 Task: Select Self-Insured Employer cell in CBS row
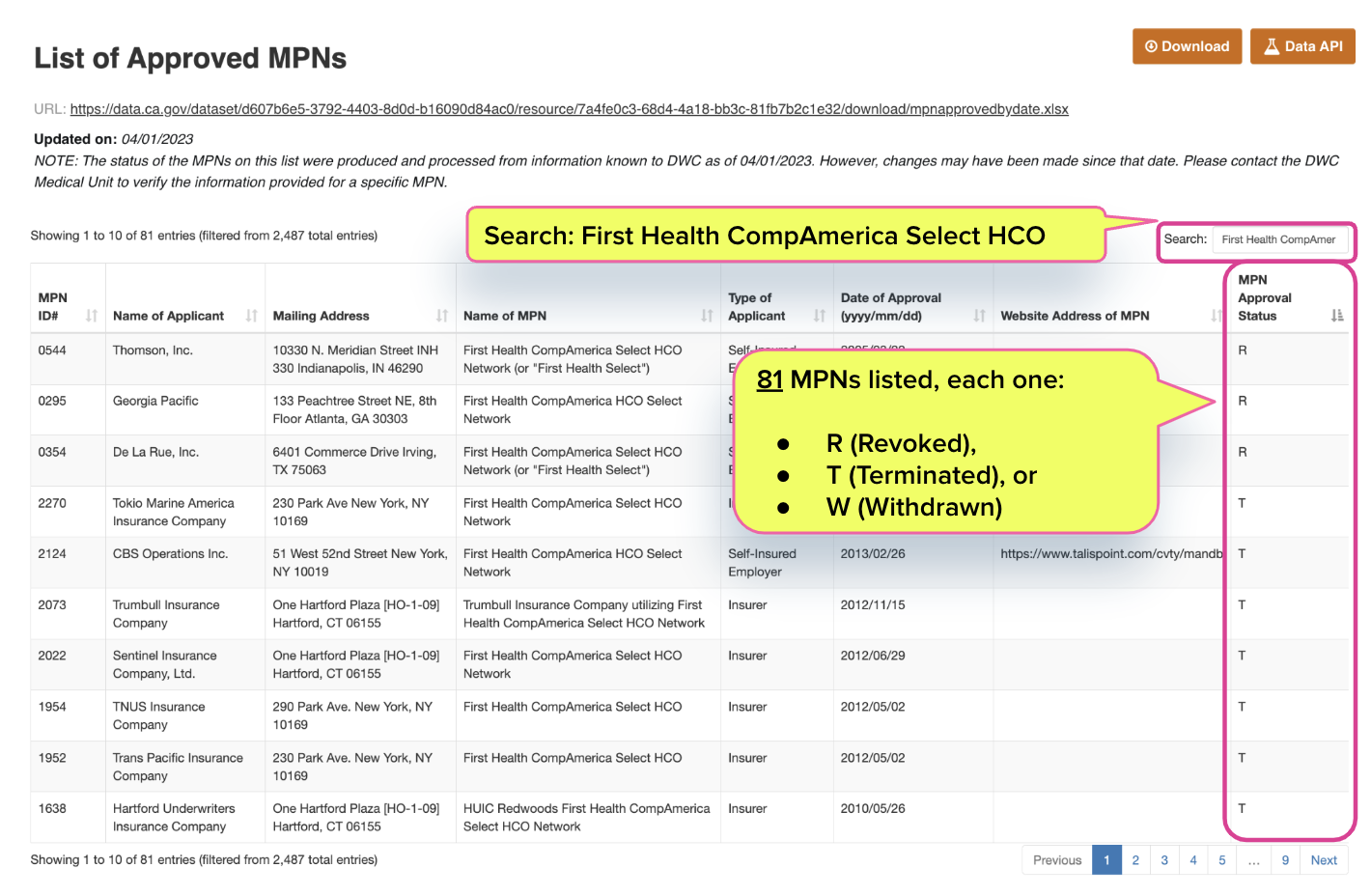point(776,563)
